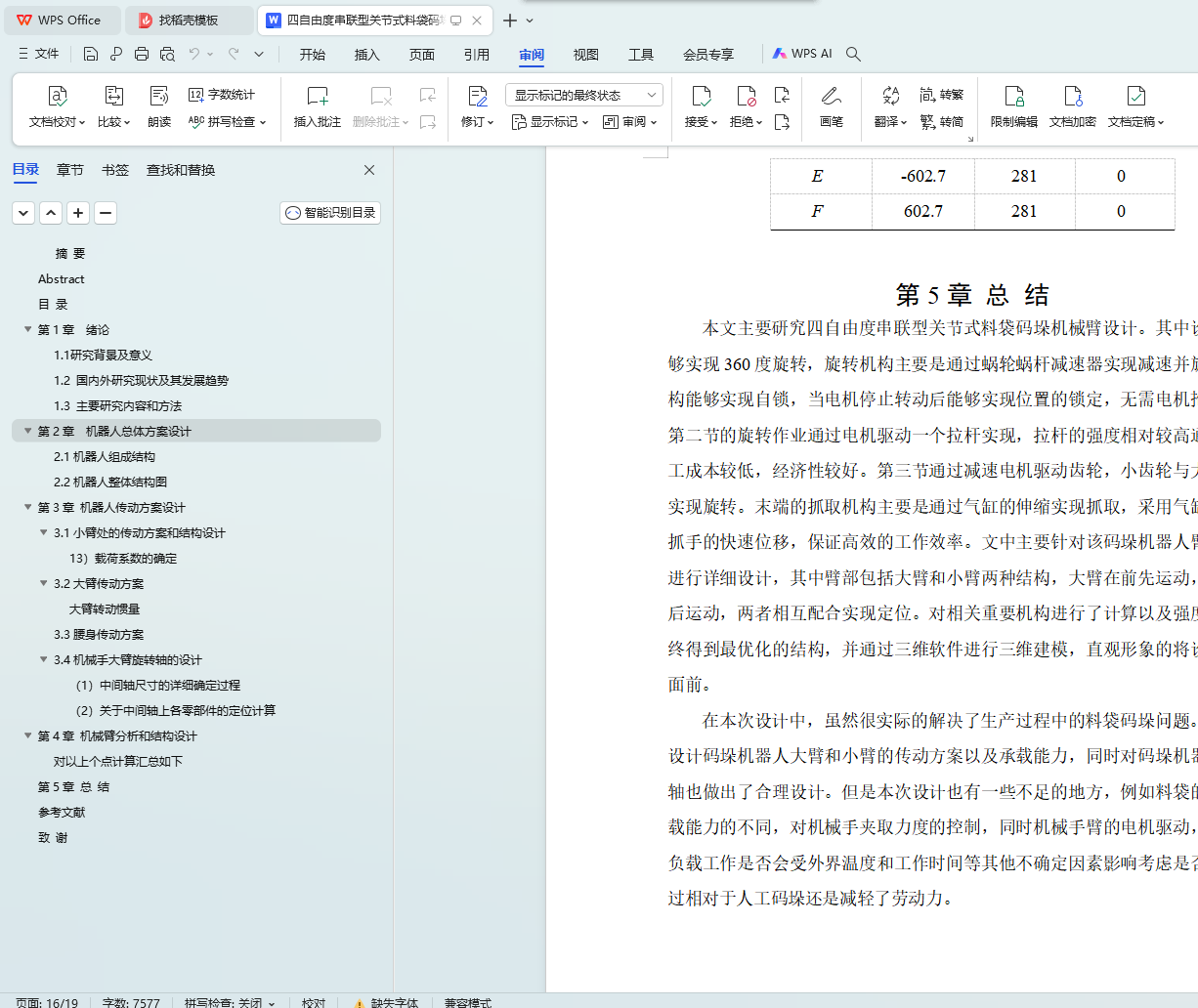Collapse the 第 3 章 机器人传动方案设计 node
Viewport: 1198px width, 1008px height.
28,507
